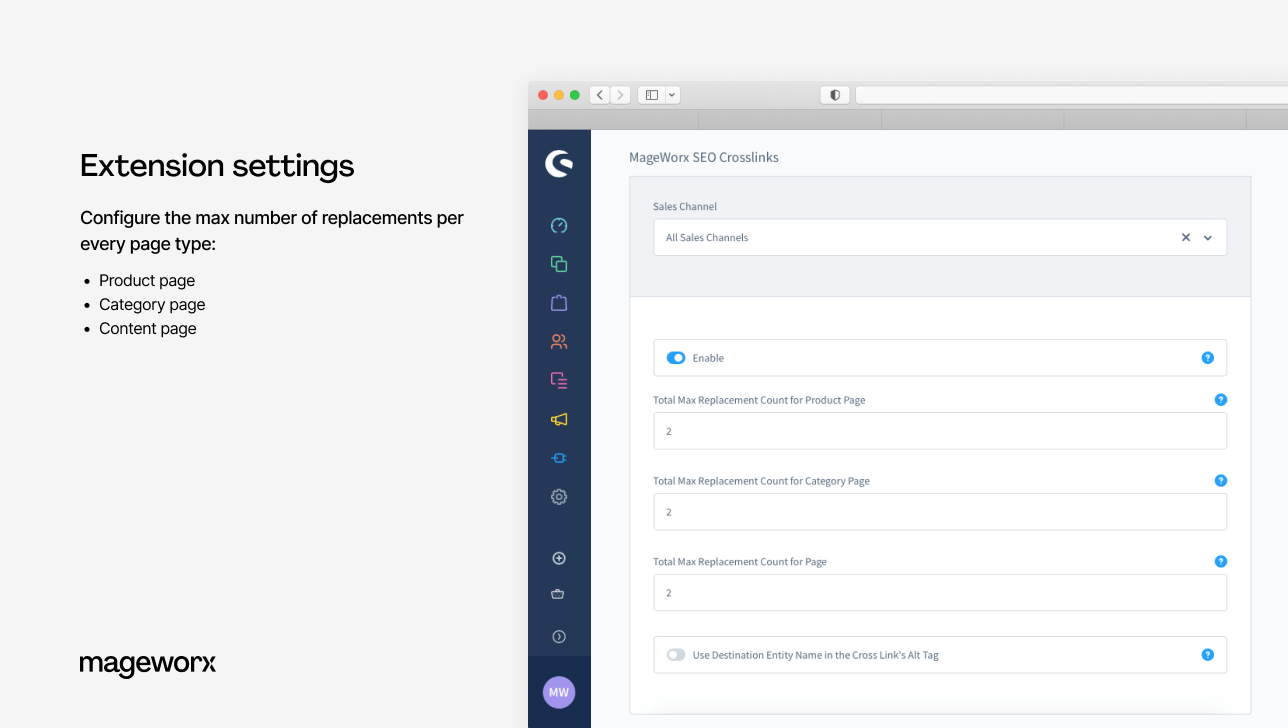The height and width of the screenshot is (728, 1288).
Task: Open the Catalogues icon in sidebar
Action: click(x=559, y=264)
